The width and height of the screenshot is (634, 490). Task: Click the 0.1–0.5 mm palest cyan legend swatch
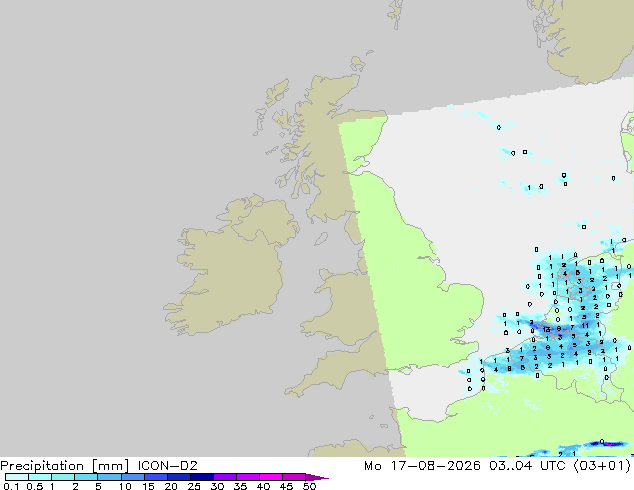[x=17, y=477]
